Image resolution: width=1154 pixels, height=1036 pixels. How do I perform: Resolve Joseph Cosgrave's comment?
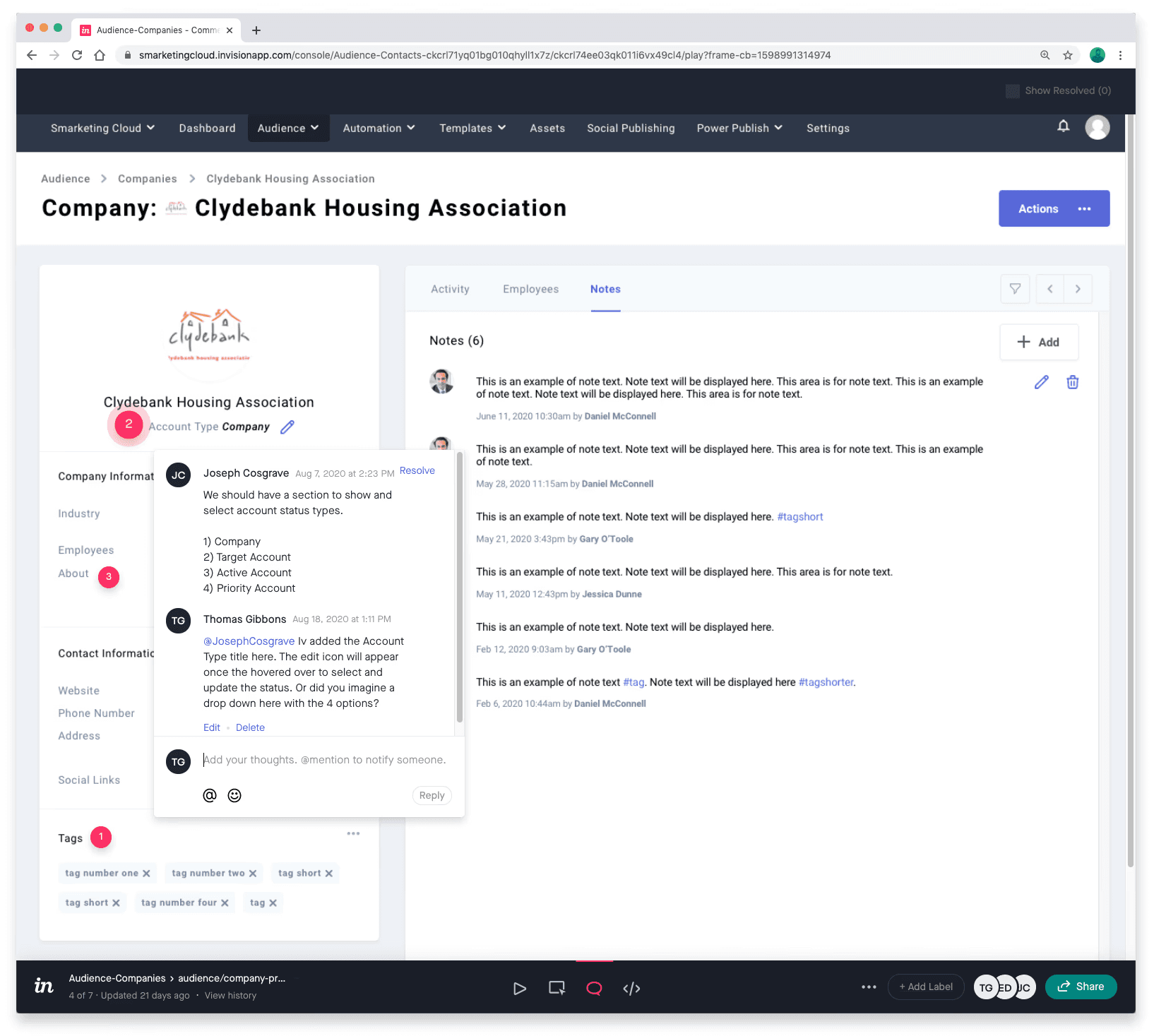[x=417, y=471]
